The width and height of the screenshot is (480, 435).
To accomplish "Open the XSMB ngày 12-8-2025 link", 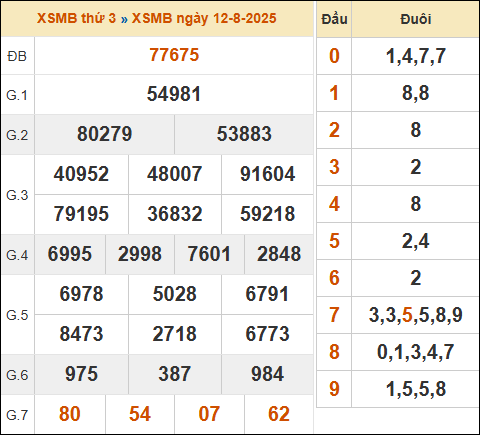I will (204, 18).
